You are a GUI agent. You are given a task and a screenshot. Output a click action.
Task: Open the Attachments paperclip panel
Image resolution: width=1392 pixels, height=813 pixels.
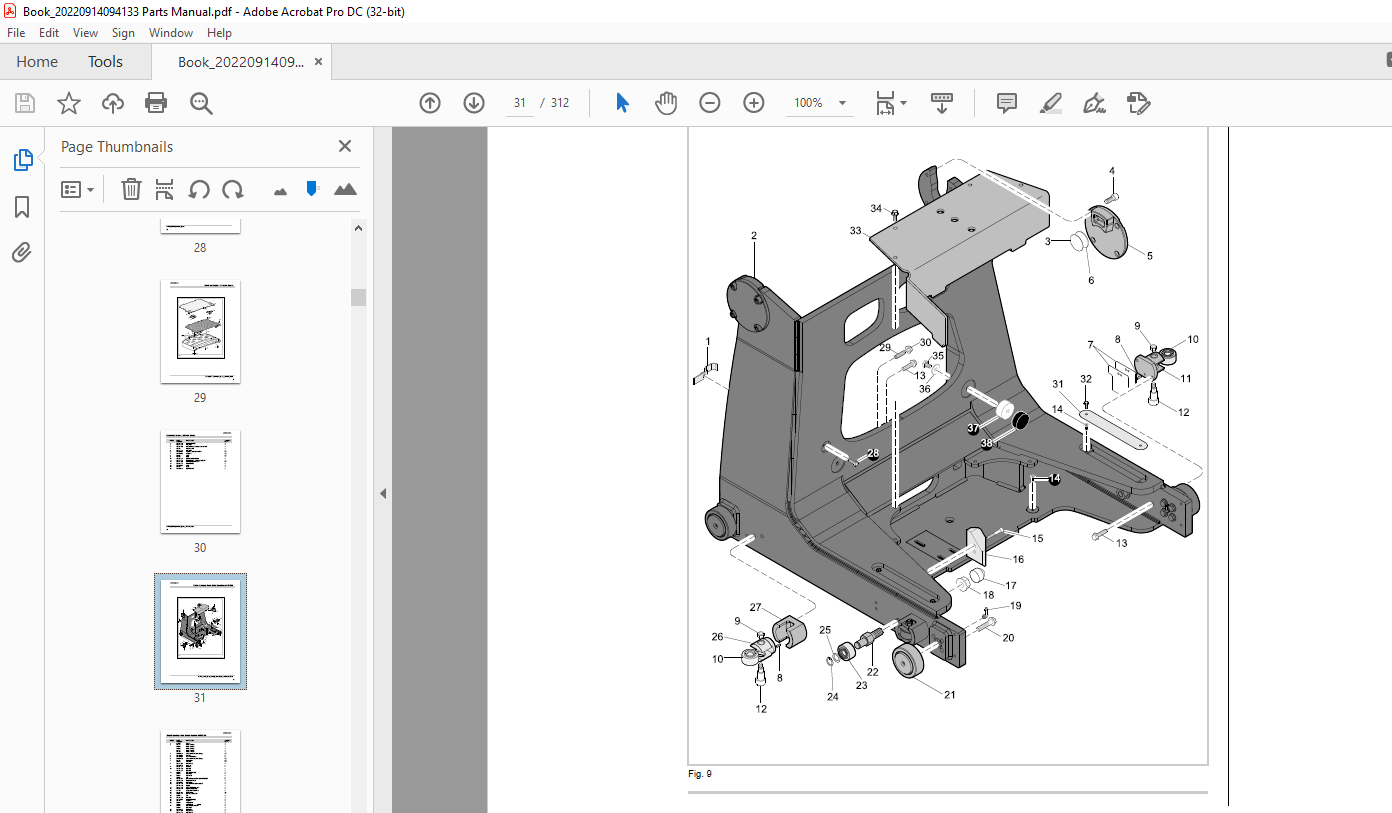coord(22,252)
